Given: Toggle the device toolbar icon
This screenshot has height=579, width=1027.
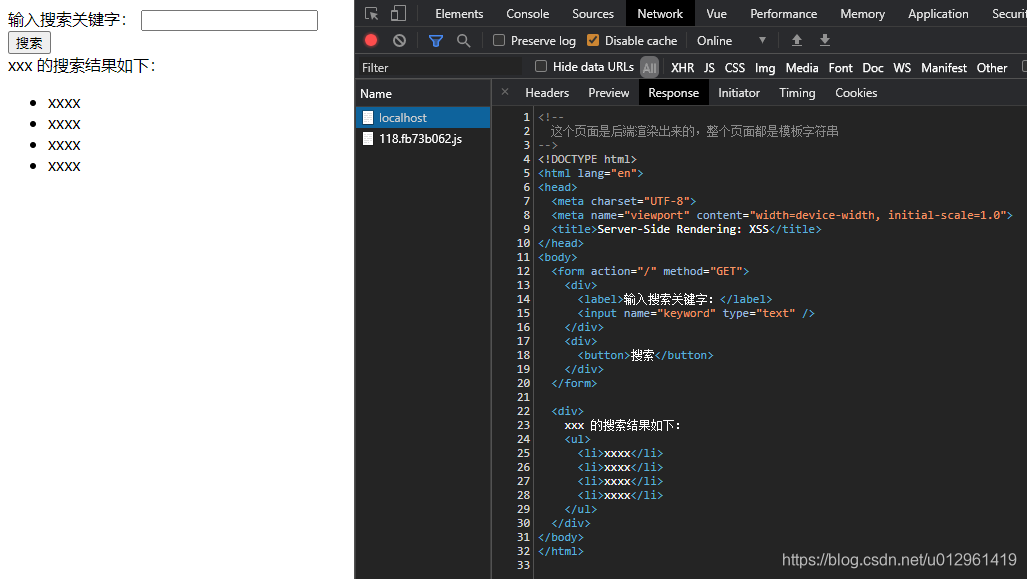Looking at the screenshot, I should 398,14.
